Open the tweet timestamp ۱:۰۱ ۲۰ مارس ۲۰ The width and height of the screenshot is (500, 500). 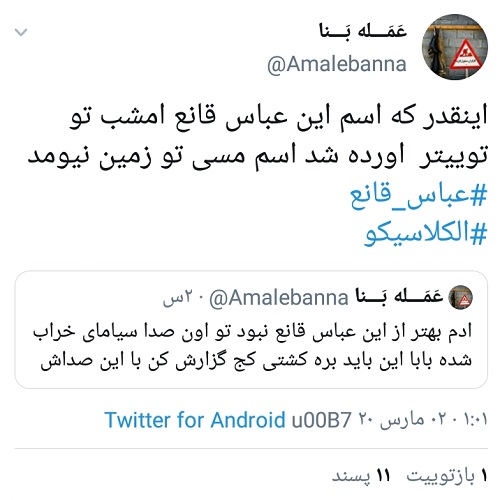423,420
